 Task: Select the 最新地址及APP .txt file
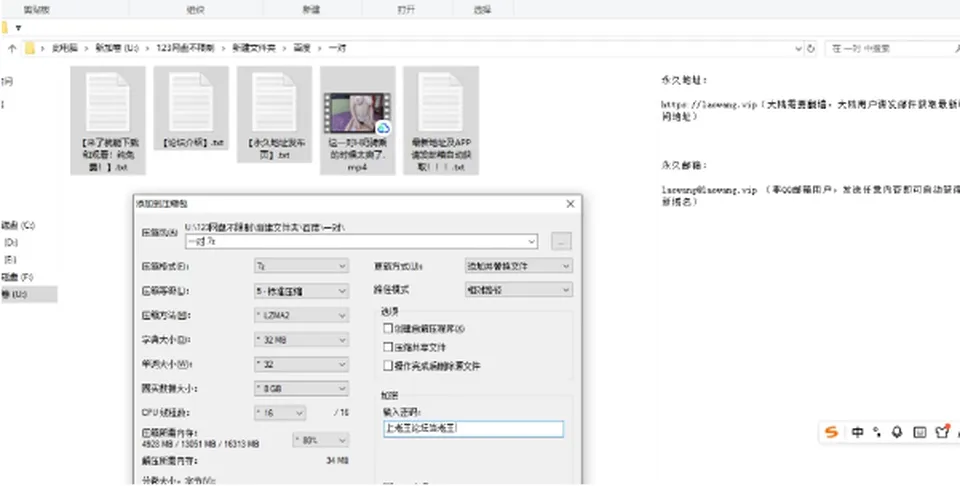441,121
